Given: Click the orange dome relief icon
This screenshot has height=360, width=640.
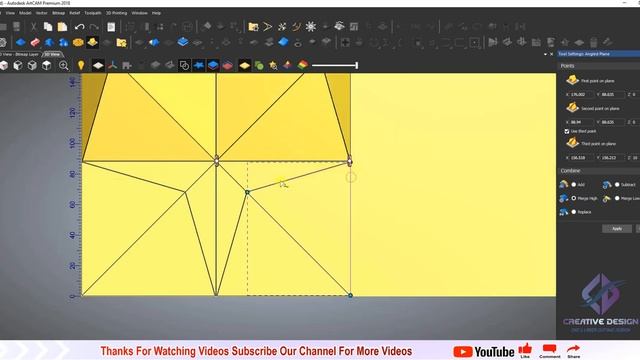Looking at the screenshot, I should pos(78,42).
